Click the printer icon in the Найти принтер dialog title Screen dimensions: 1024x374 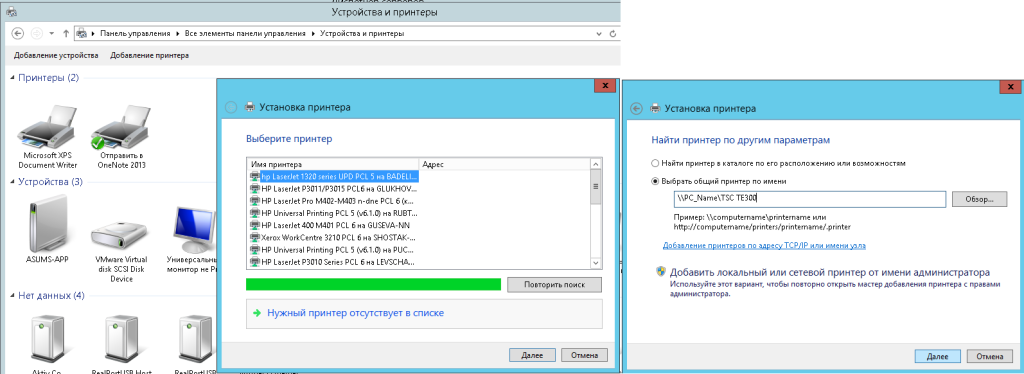coord(654,108)
